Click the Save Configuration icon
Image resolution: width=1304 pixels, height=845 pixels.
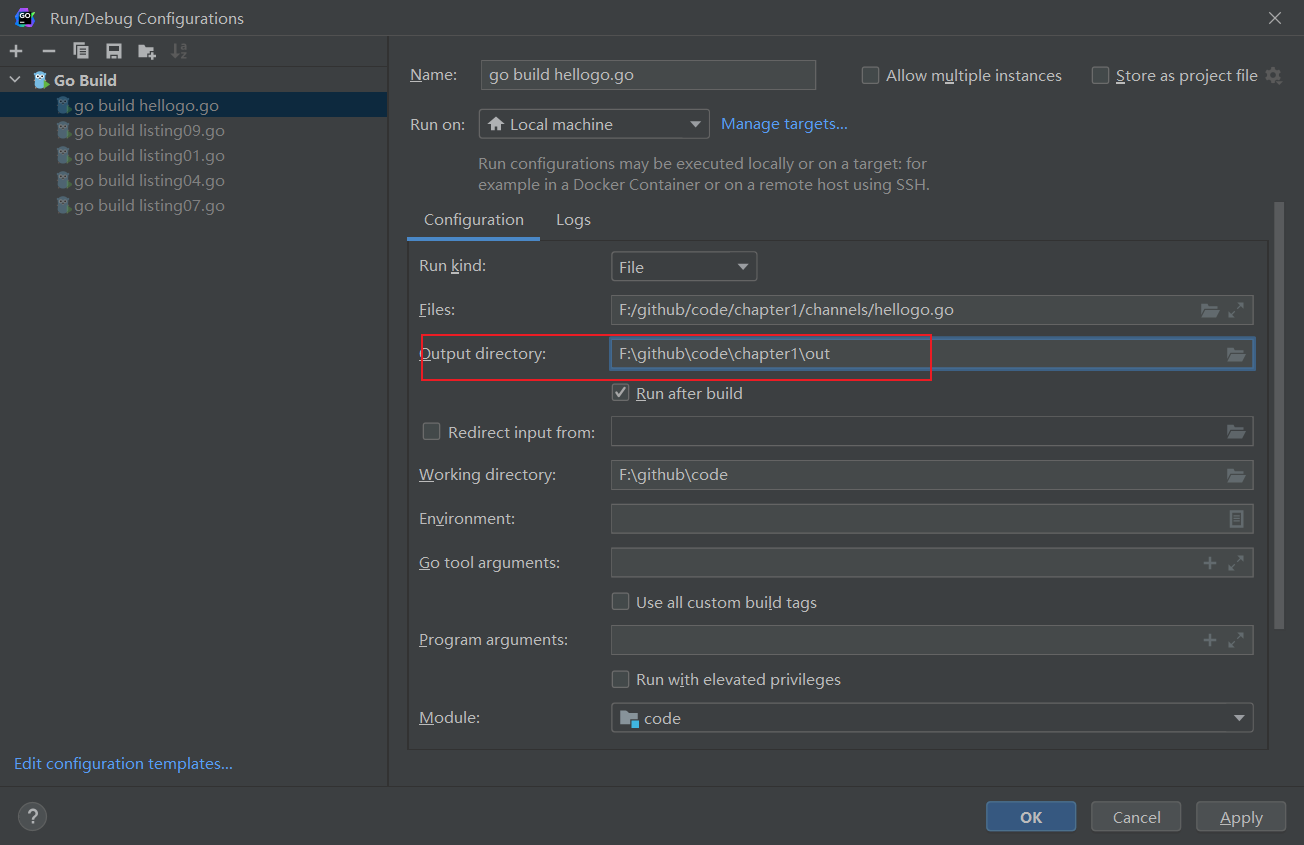[114, 51]
